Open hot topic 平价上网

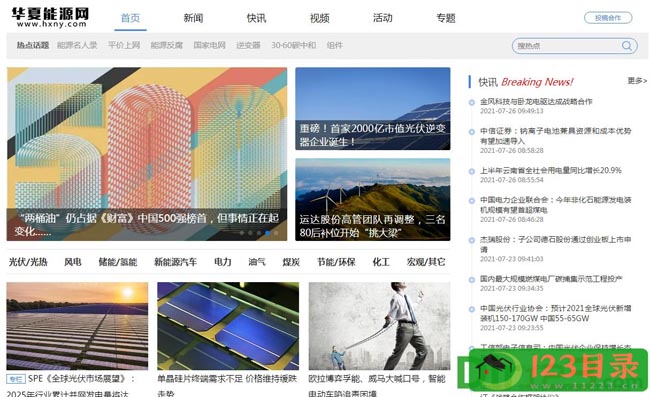124,45
